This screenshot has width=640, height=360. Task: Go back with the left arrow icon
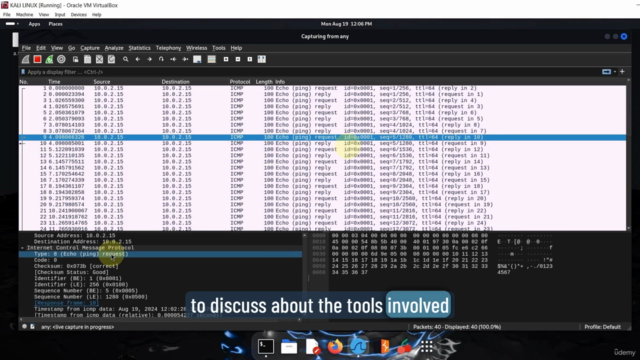[x=138, y=59]
